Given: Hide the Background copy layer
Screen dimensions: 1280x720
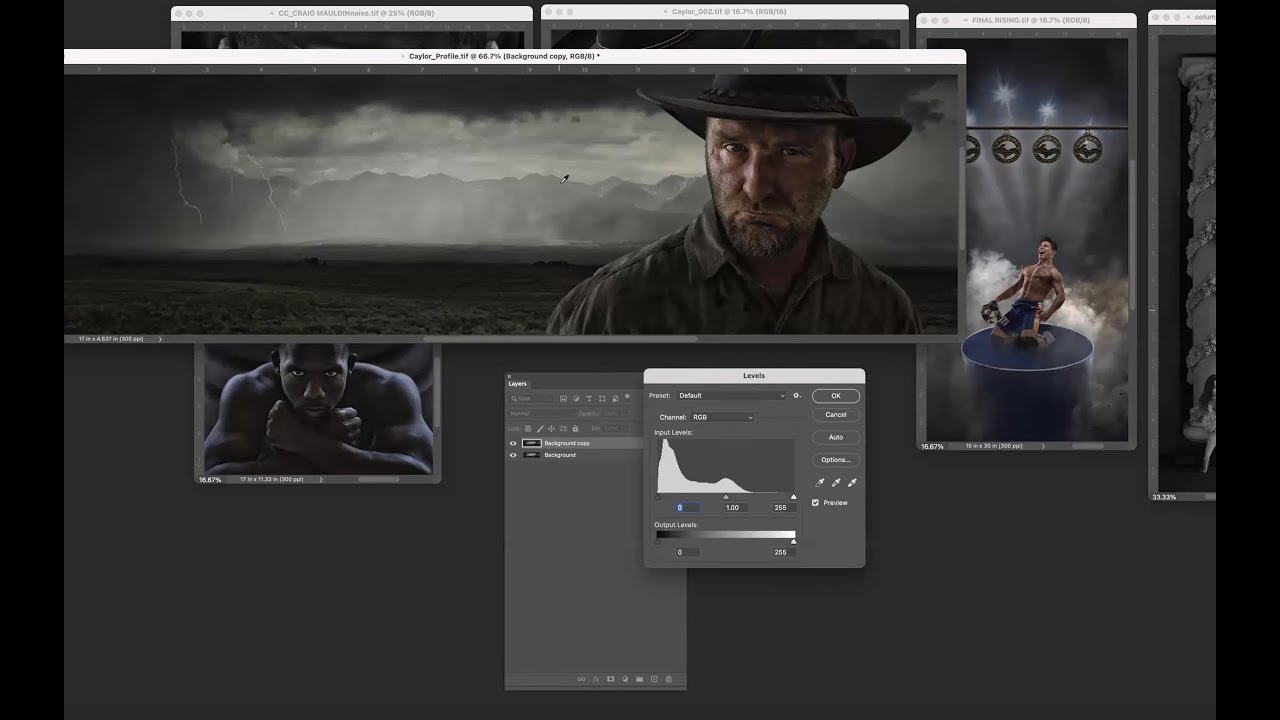Looking at the screenshot, I should click(513, 443).
